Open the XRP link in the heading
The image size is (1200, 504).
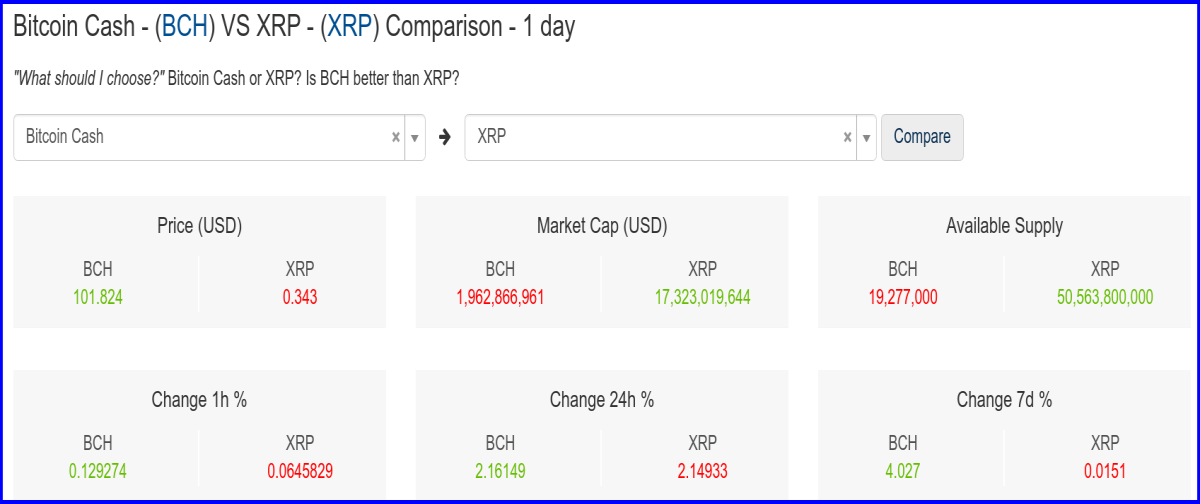tap(350, 27)
